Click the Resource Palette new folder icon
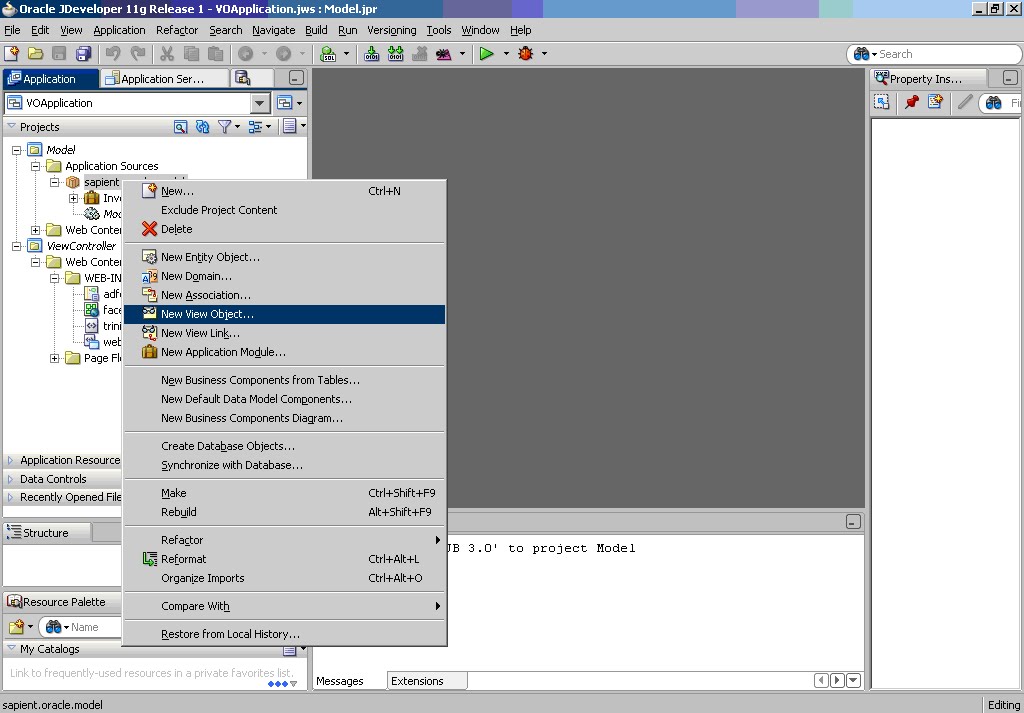This screenshot has width=1024, height=713. coord(16,627)
